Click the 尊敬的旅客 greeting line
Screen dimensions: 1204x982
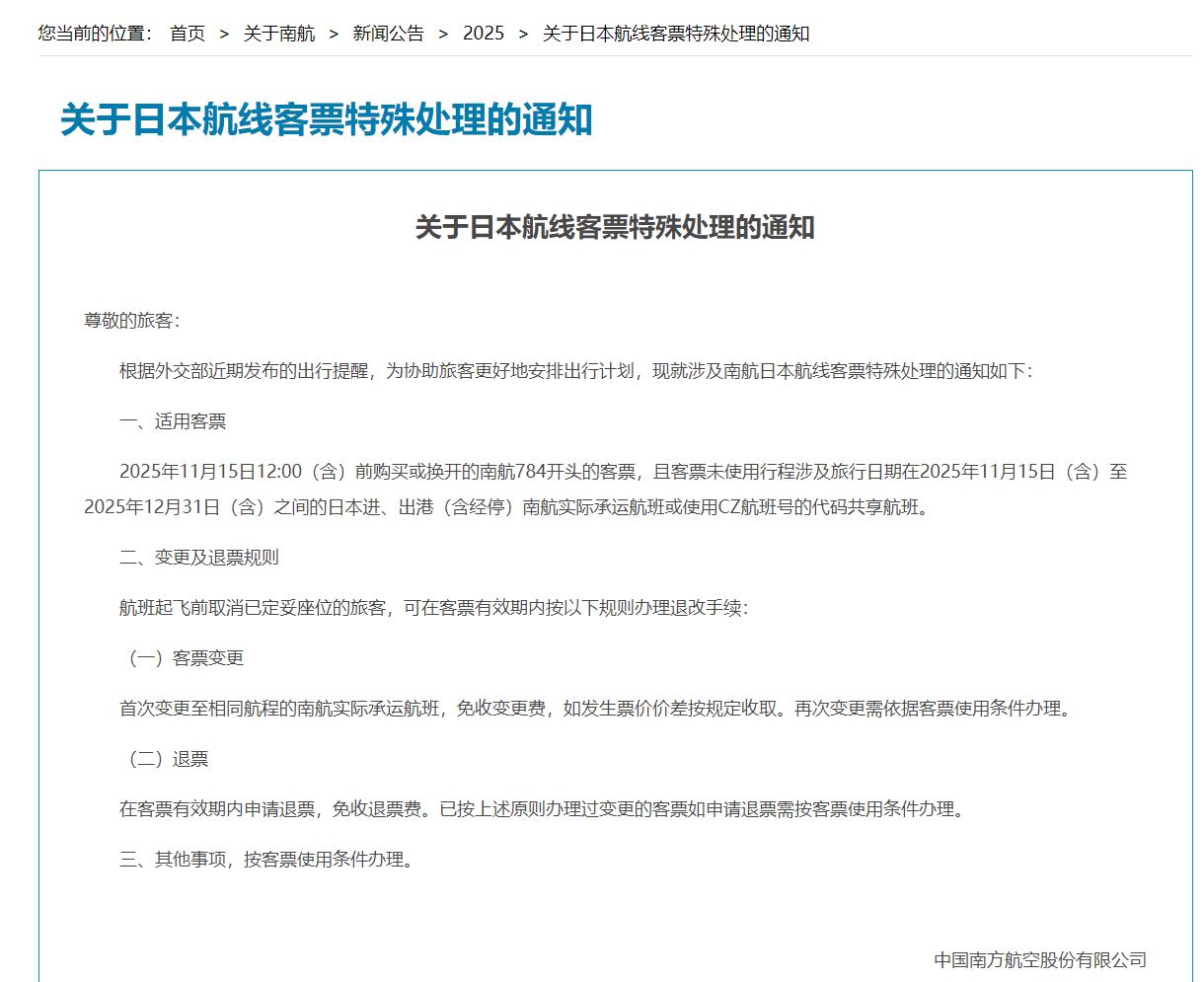tap(132, 321)
